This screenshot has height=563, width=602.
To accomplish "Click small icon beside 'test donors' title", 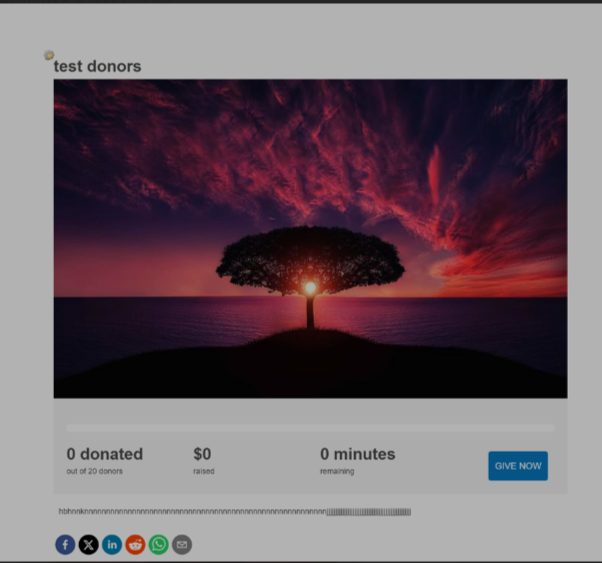I will (x=49, y=56).
